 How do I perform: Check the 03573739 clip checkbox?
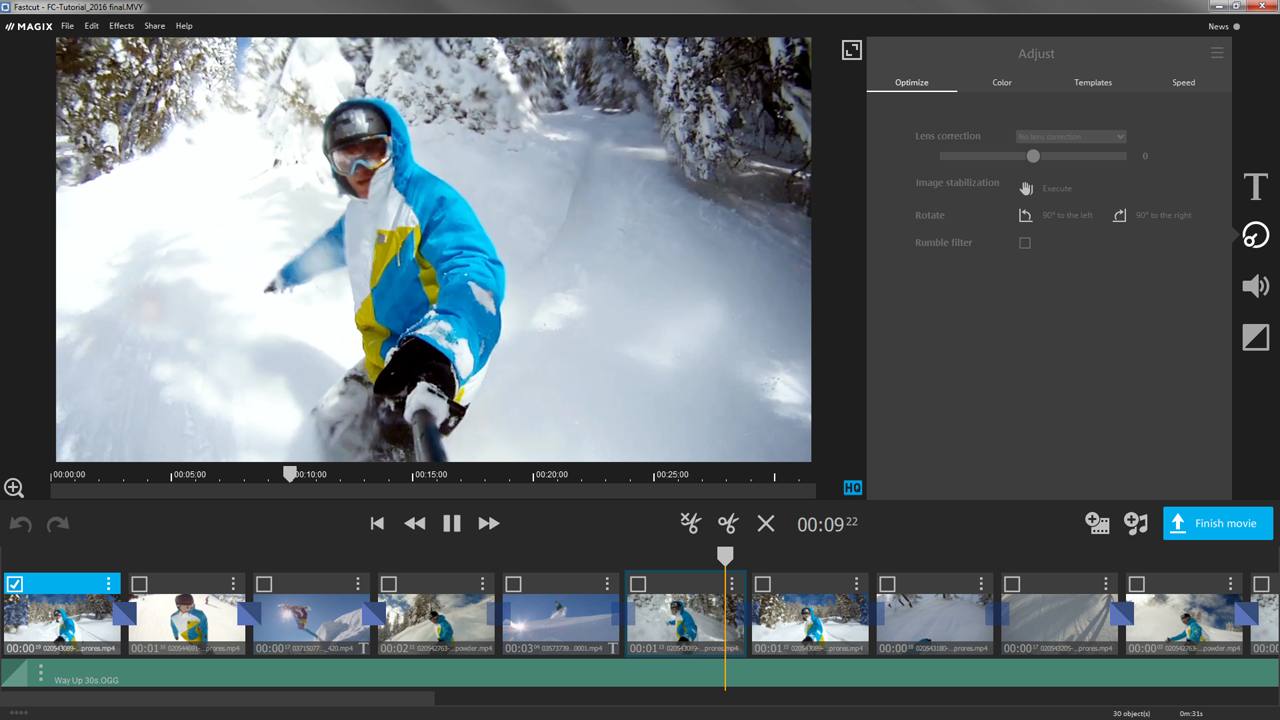tap(513, 584)
